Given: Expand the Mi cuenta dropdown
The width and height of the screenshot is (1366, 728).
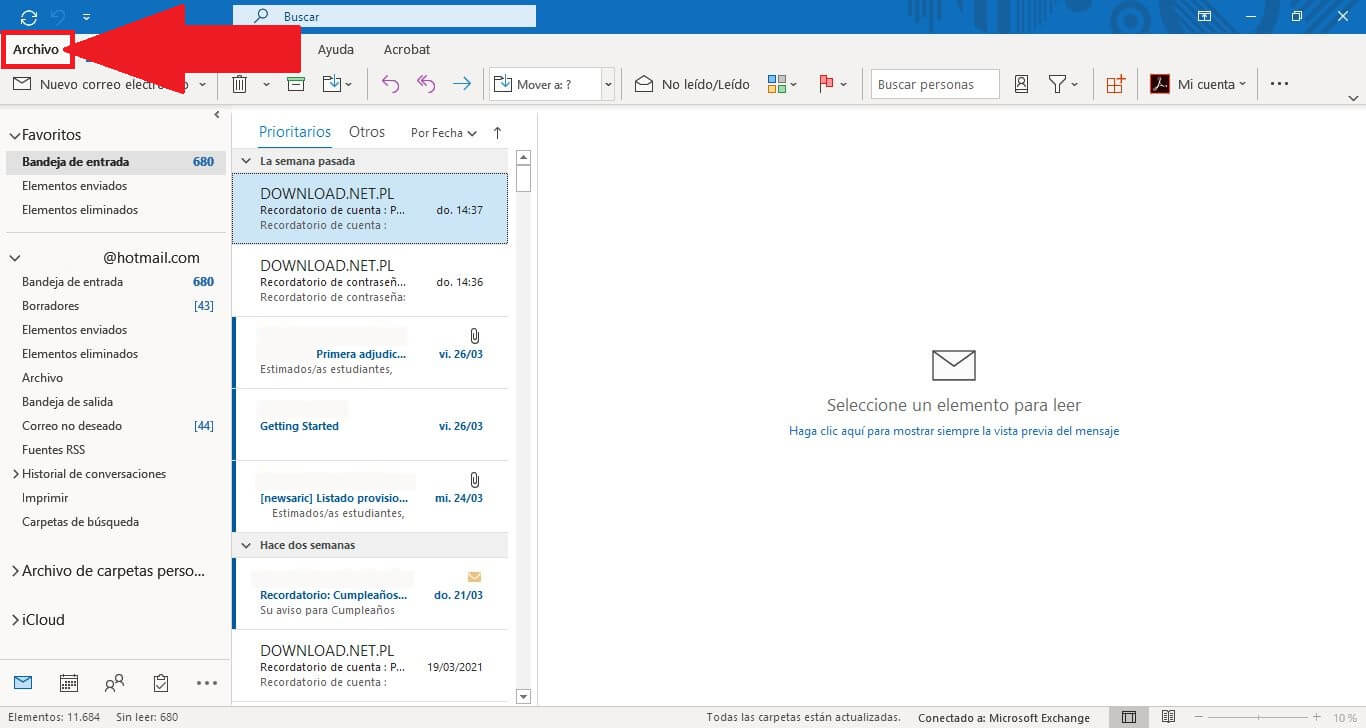Looking at the screenshot, I should [1242, 85].
